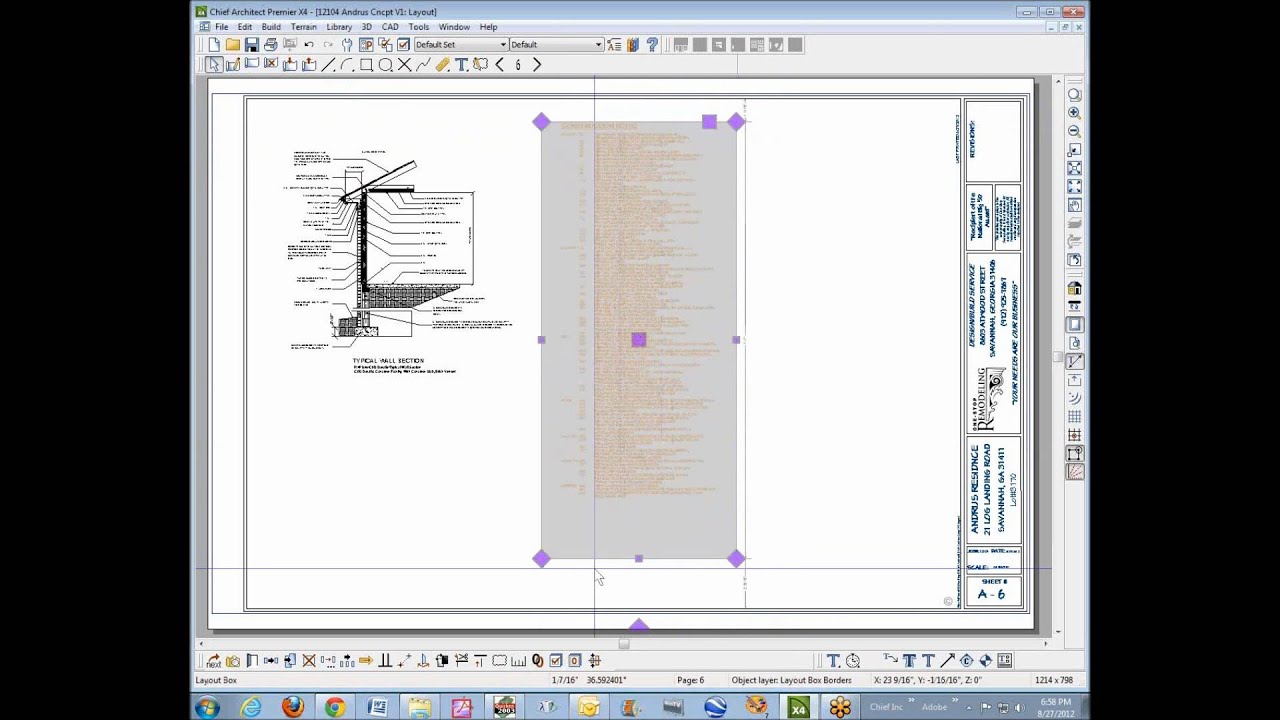Select the Draw Arc tool
The height and width of the screenshot is (720, 1280).
pos(347,65)
